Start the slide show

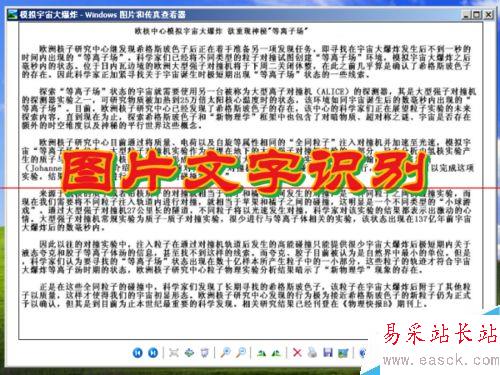(x=205, y=353)
